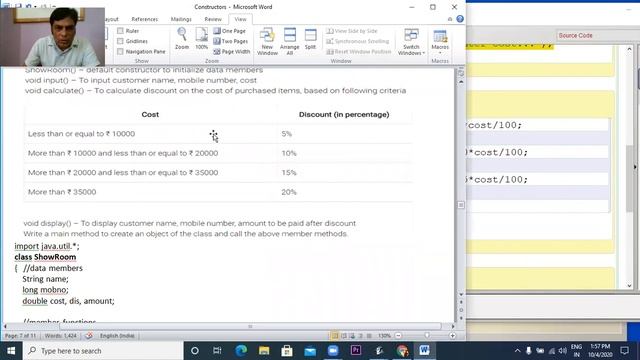The height and width of the screenshot is (360, 640).
Task: Expand Macros dropdown
Action: pos(440,41)
